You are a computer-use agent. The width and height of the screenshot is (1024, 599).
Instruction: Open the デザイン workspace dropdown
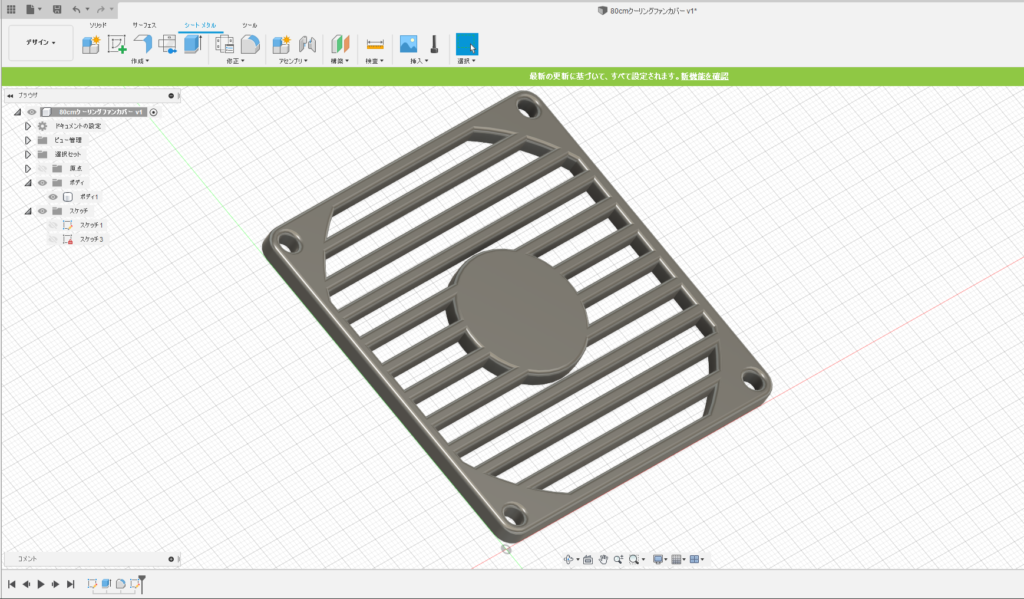[x=41, y=43]
